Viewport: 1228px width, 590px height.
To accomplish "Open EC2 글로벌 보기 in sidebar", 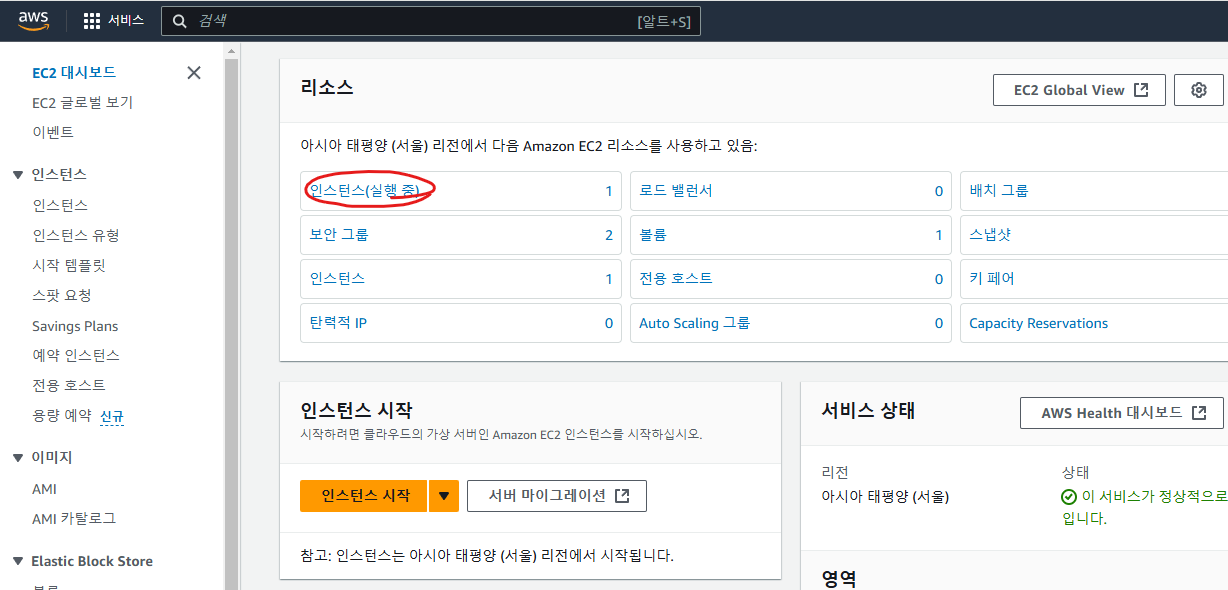I will coord(82,102).
